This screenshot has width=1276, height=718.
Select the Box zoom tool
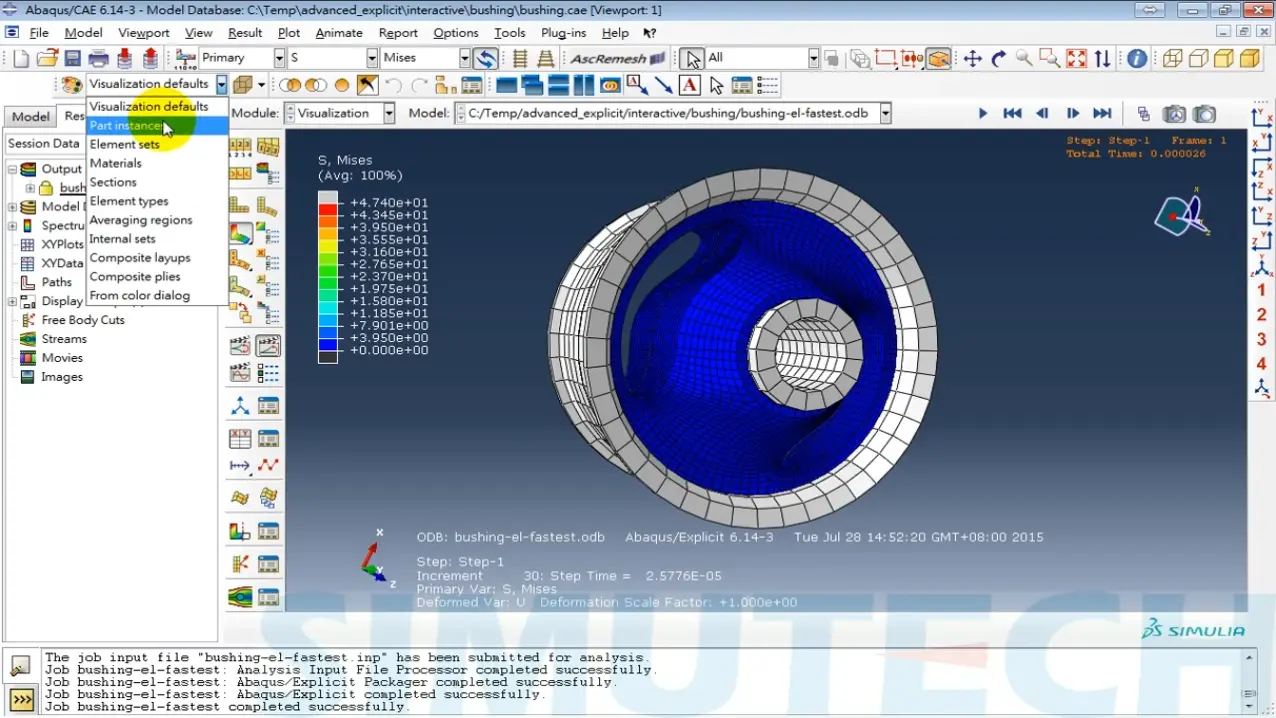point(1050,59)
